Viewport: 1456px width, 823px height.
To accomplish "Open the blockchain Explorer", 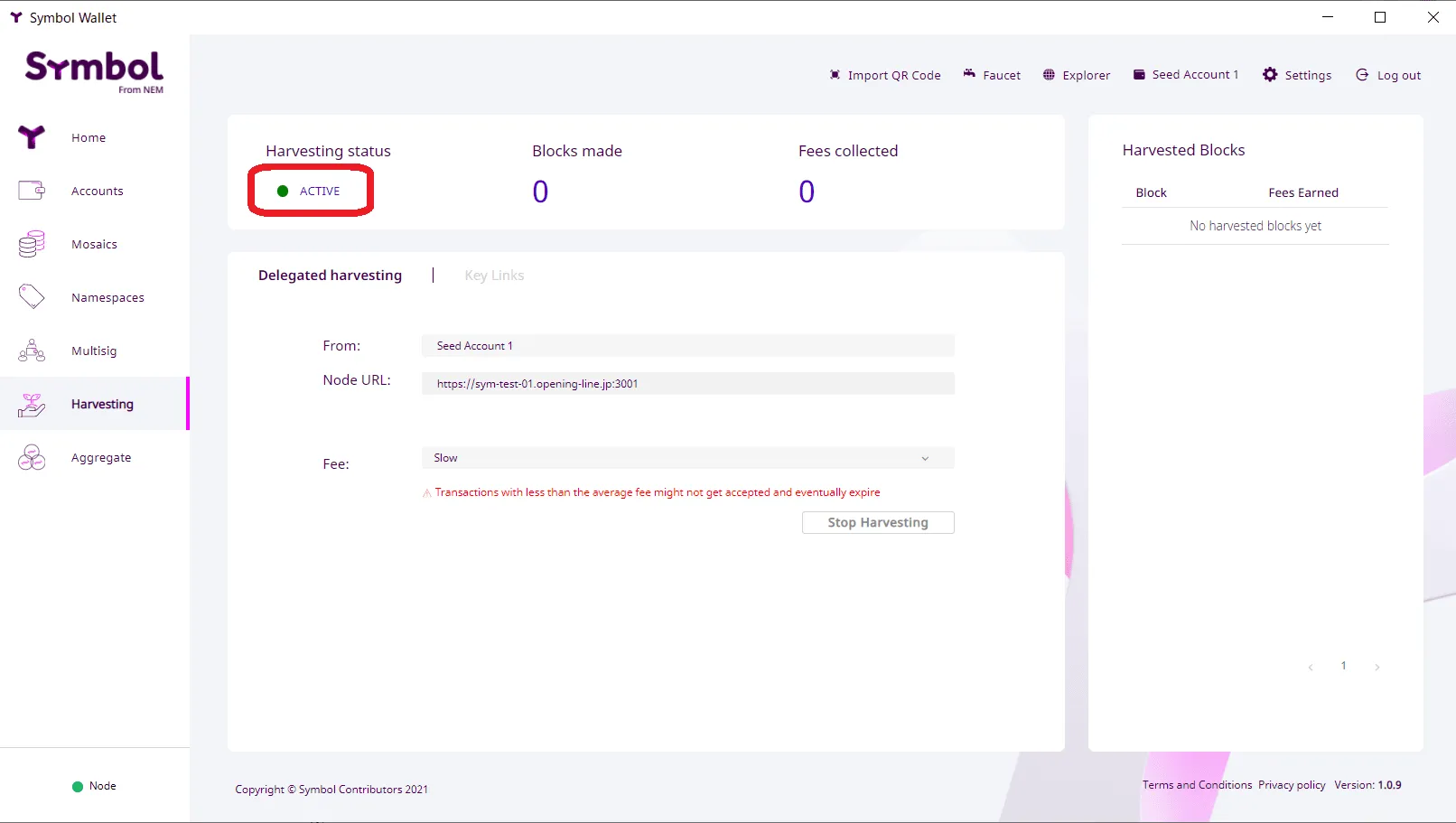I will coord(1076,75).
